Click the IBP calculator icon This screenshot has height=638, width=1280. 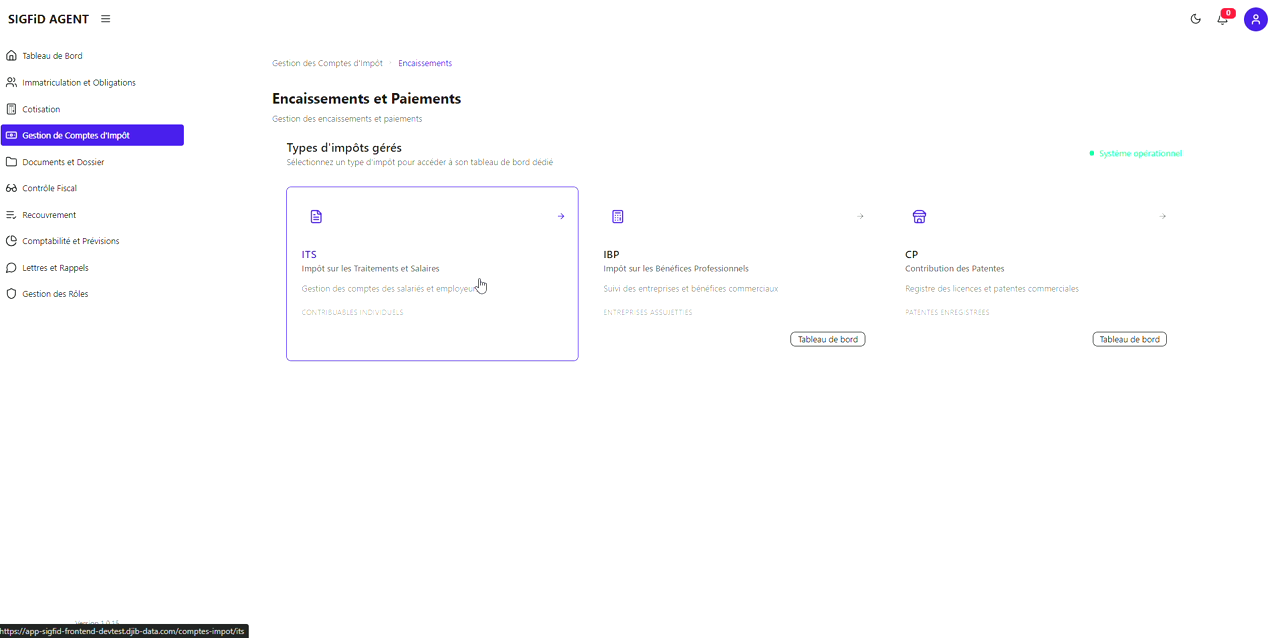point(618,217)
